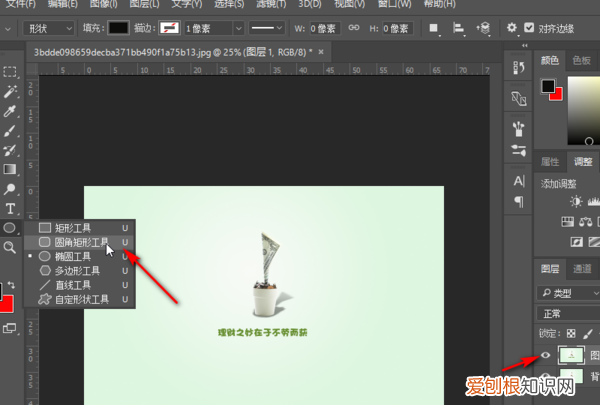Open the Brush Presets panel icon
Viewport: 600px width, 405px height.
[518, 129]
